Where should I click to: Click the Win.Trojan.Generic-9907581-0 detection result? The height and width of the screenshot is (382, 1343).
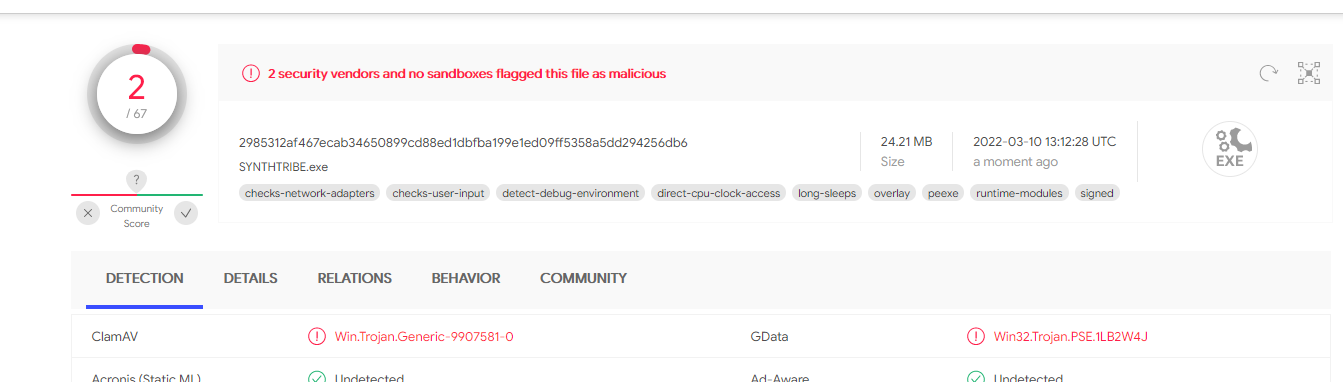pyautogui.click(x=424, y=336)
